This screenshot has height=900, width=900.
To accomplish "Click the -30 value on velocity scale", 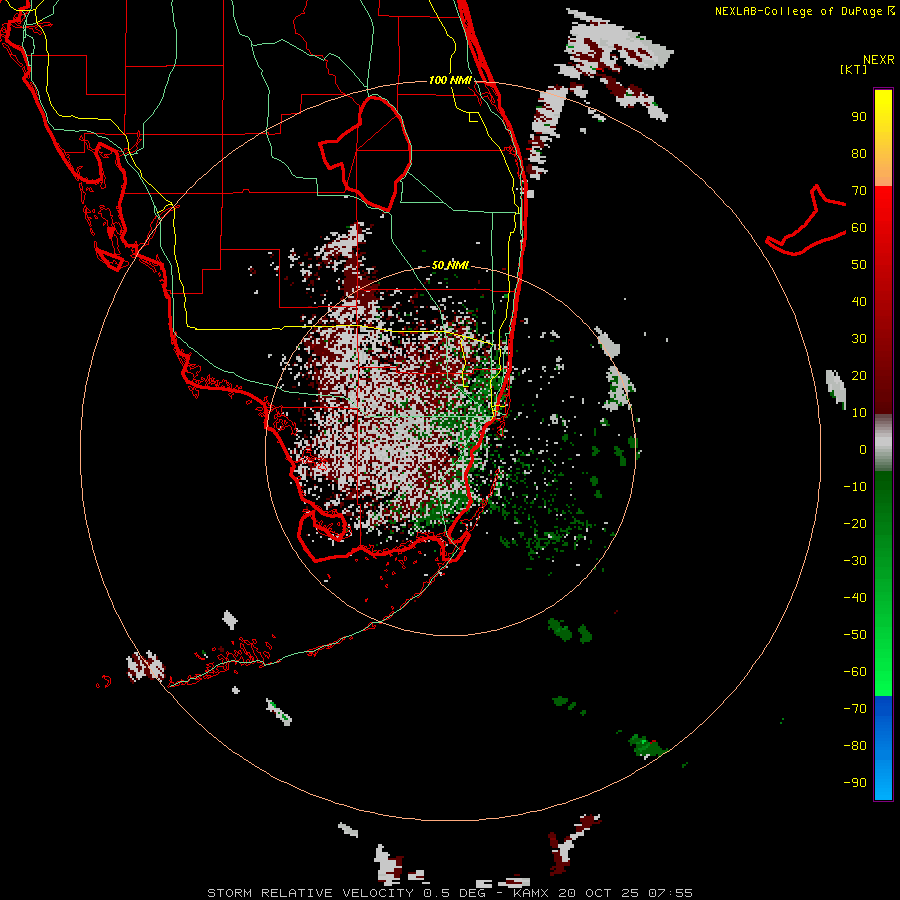I will pos(855,561).
